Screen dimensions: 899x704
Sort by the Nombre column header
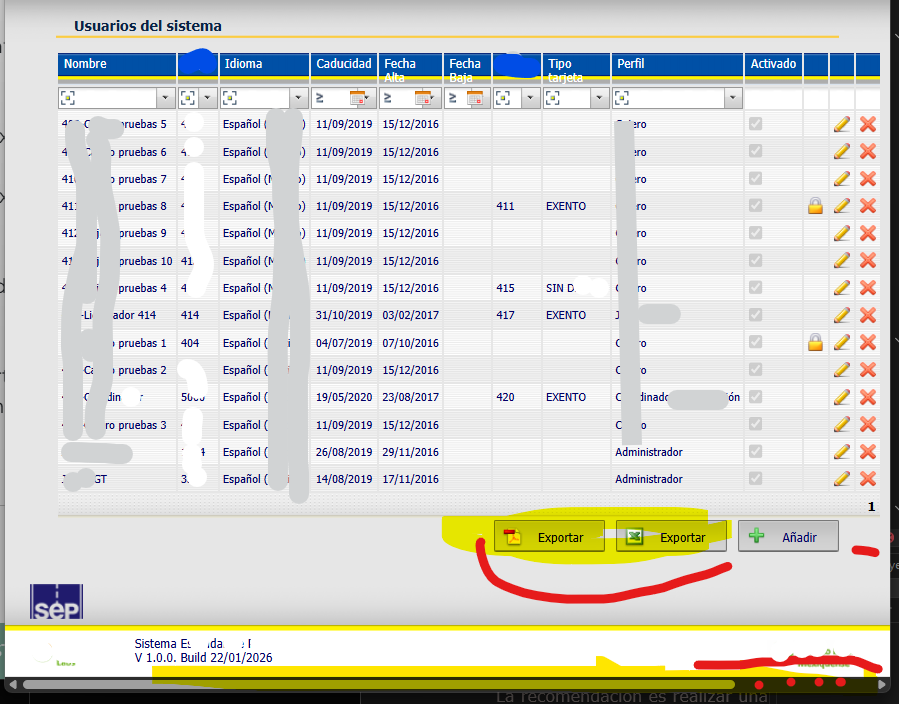point(85,64)
